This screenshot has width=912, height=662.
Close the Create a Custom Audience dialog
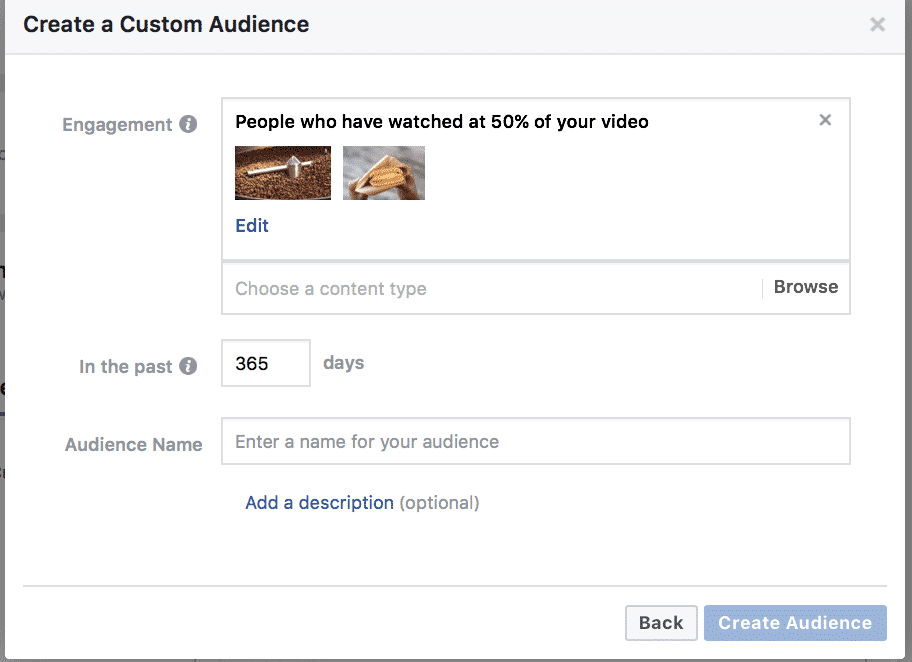coord(877,24)
